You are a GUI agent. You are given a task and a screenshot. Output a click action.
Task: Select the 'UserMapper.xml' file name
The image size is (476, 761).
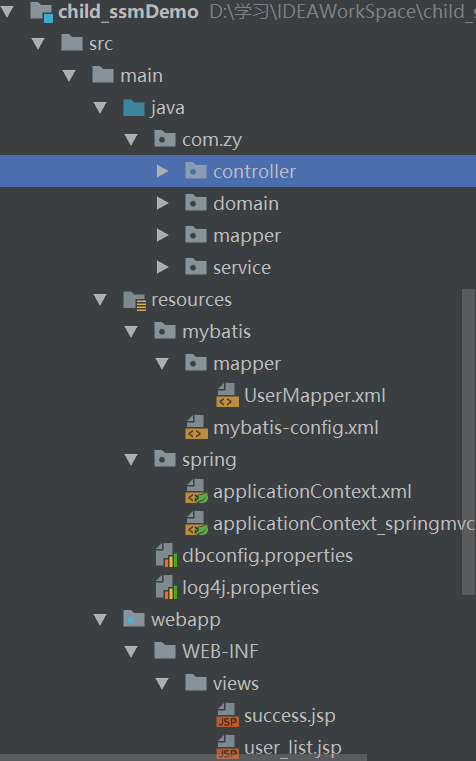[x=315, y=396]
